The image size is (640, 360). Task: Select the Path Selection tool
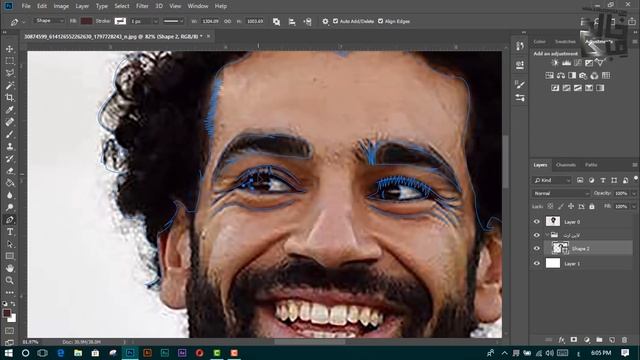(9, 244)
